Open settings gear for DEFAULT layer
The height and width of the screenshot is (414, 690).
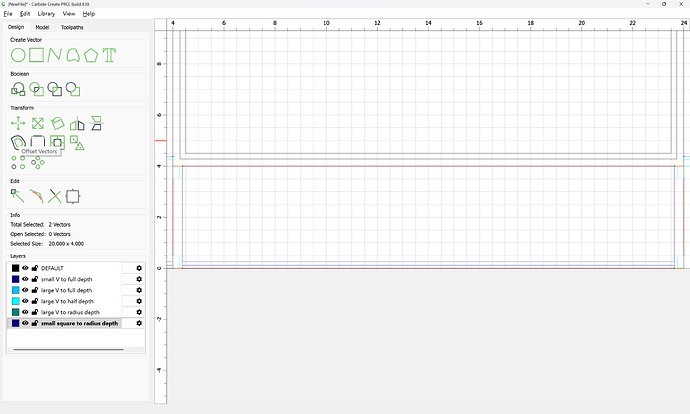pos(139,268)
